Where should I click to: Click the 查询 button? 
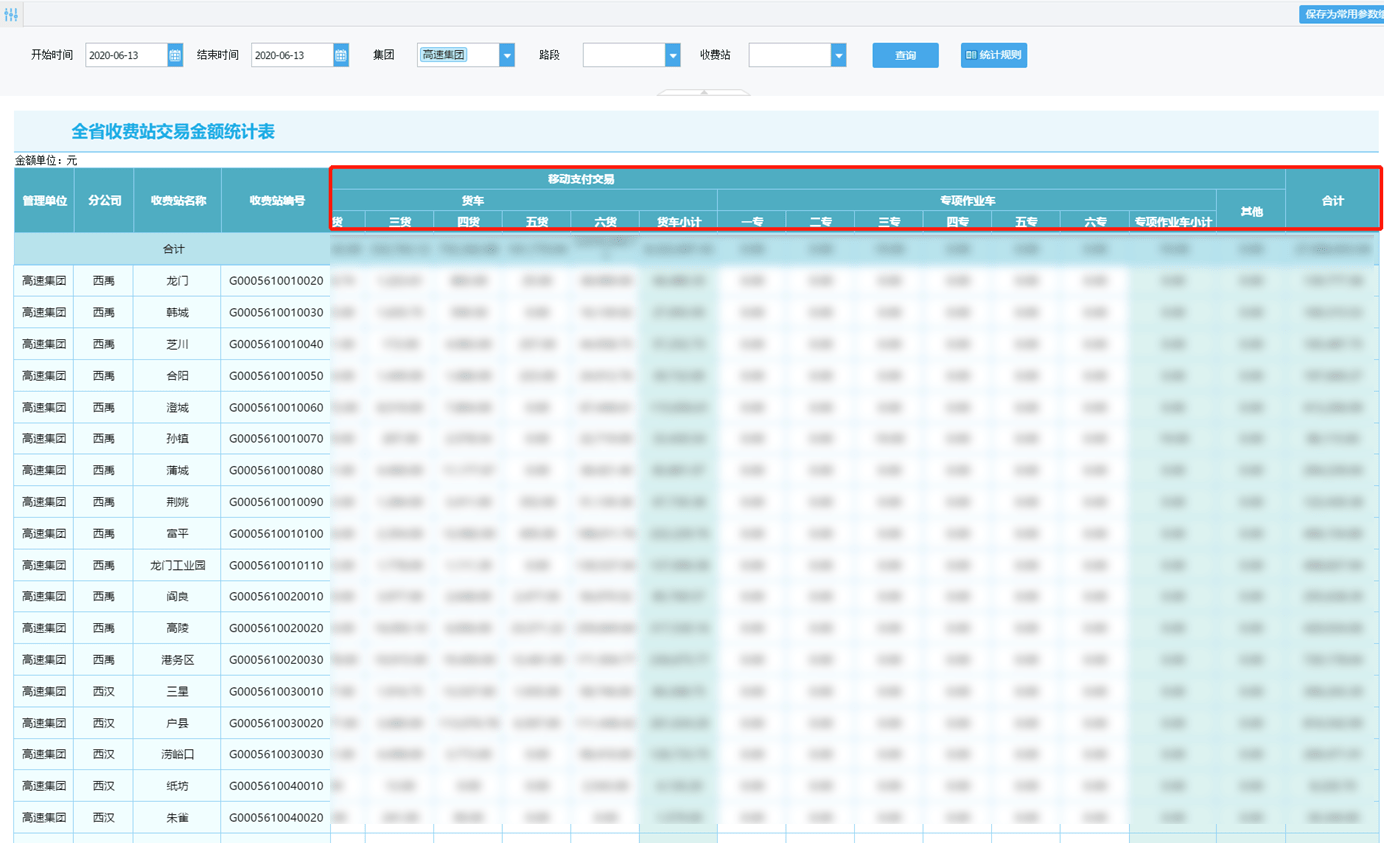[x=905, y=55]
